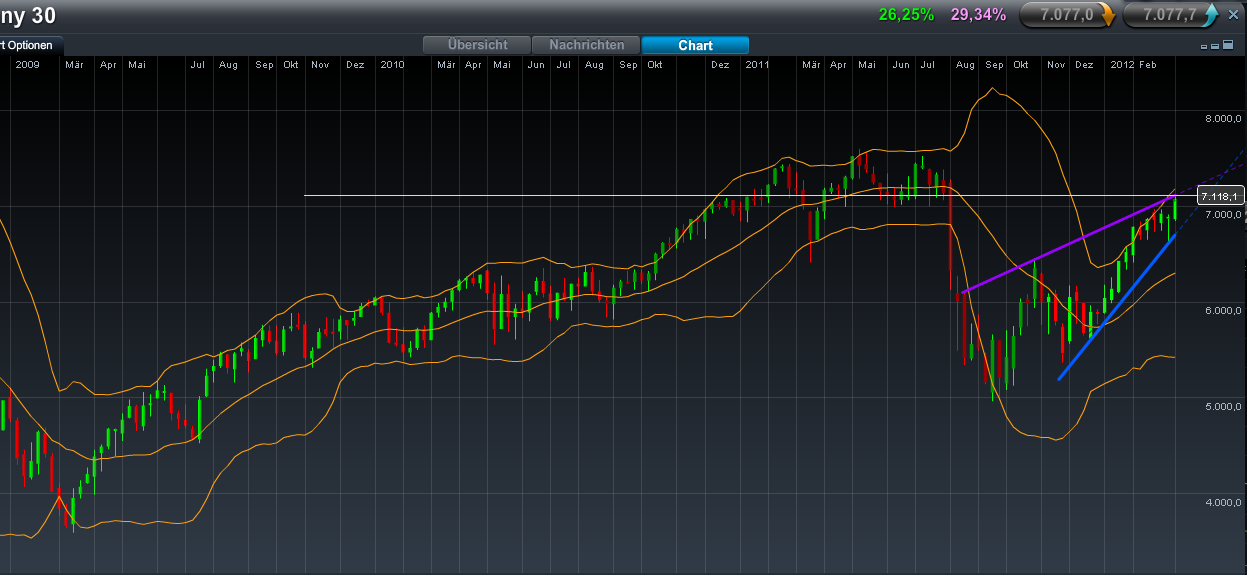
Task: Click the green 26,25% value
Action: pyautogui.click(x=906, y=15)
